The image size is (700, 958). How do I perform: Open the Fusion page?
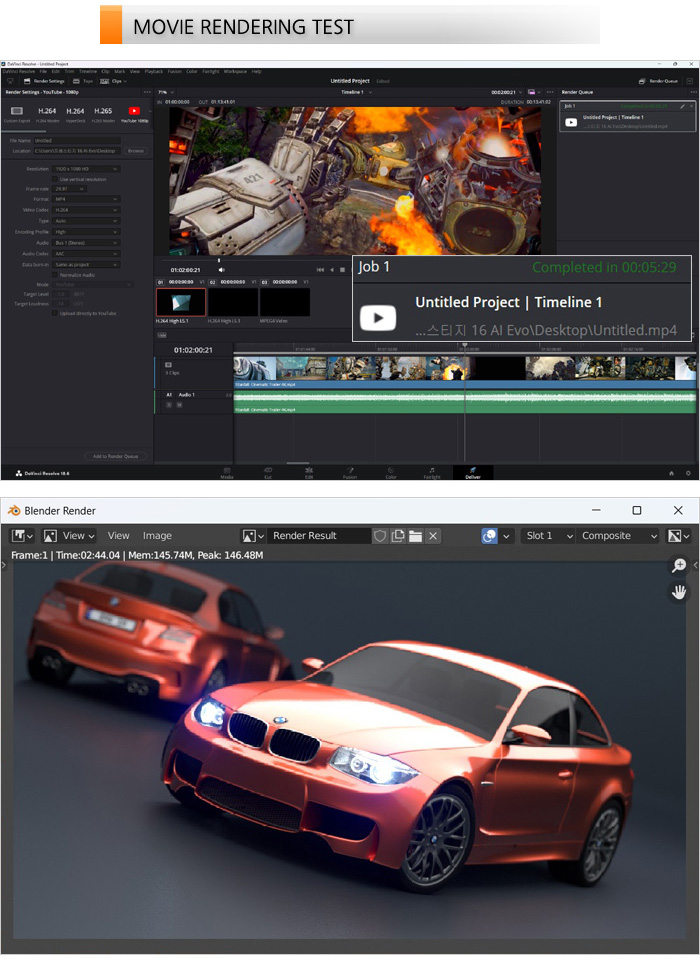pos(350,473)
